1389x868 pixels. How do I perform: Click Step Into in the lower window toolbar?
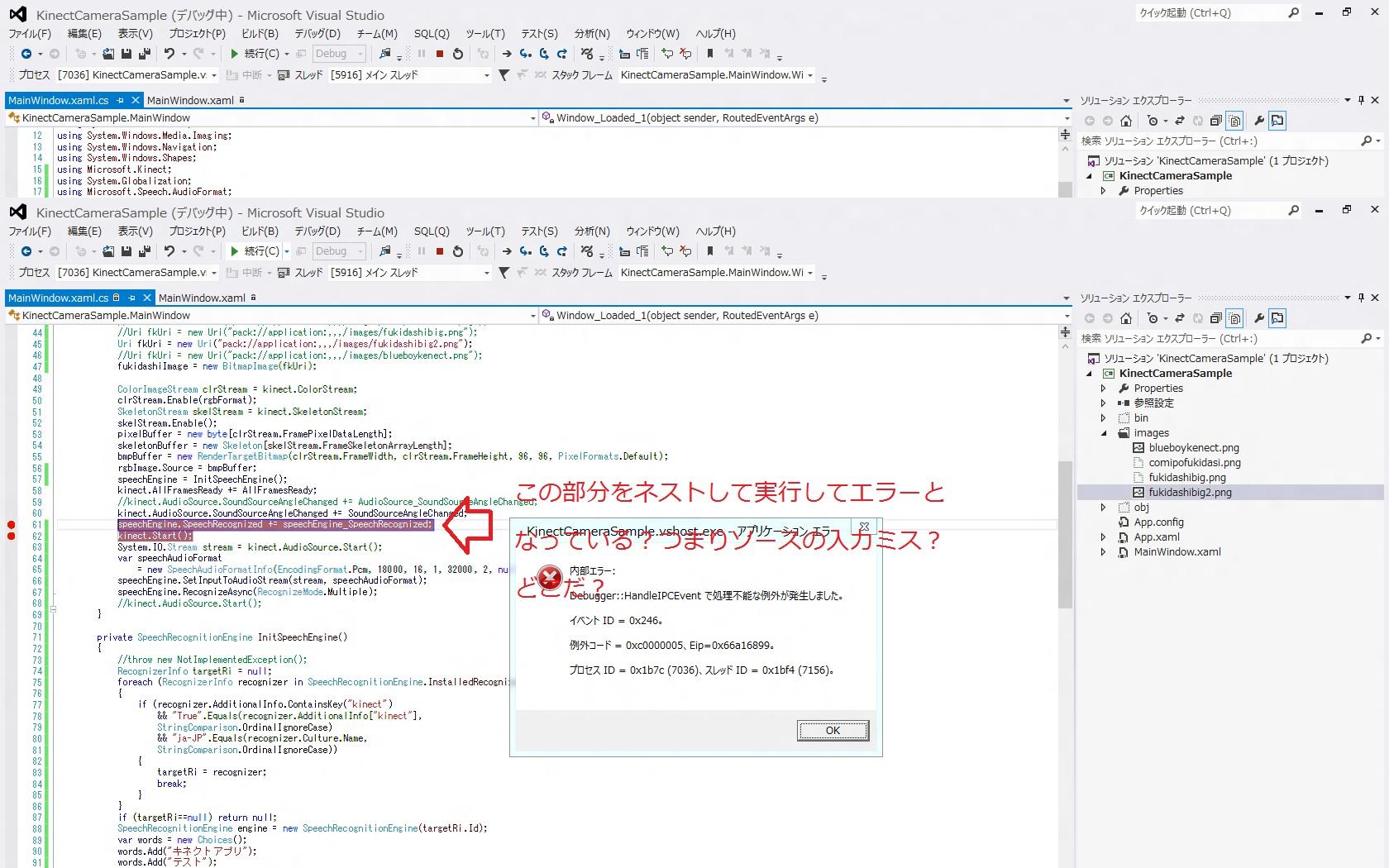pyautogui.click(x=525, y=251)
